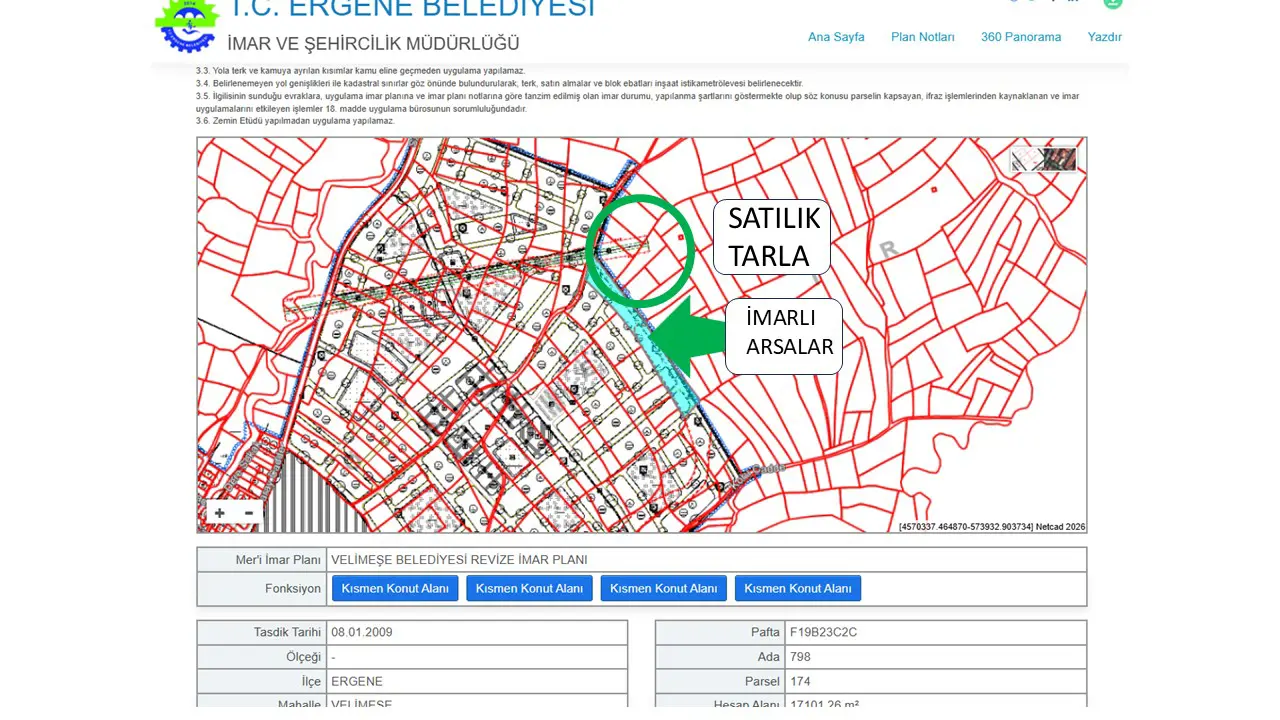Click inside the green circle marker on the map
Screen dimensions: 1280x720
640,251
